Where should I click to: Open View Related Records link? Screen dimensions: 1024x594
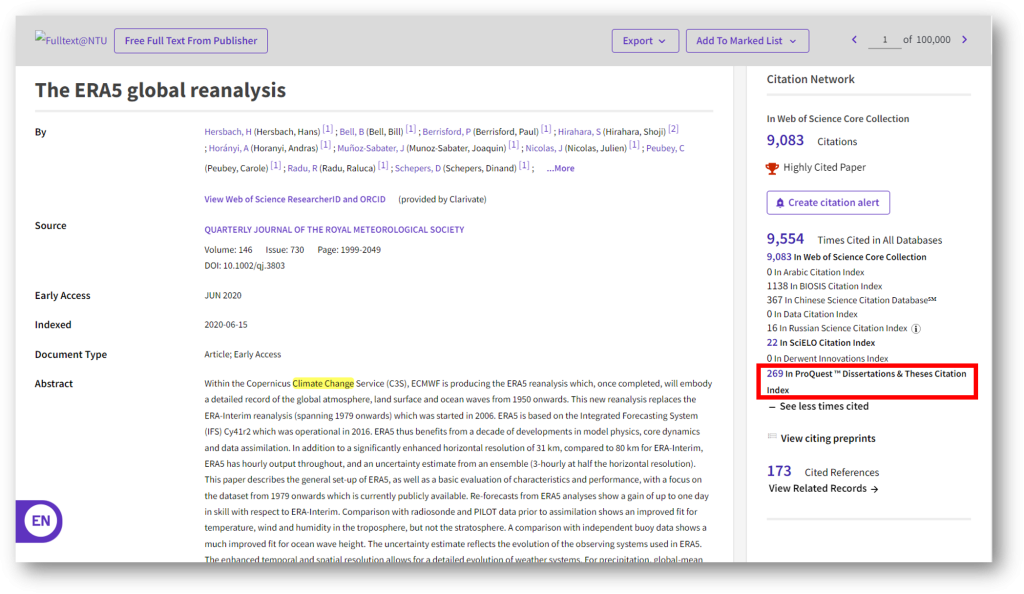pos(823,488)
